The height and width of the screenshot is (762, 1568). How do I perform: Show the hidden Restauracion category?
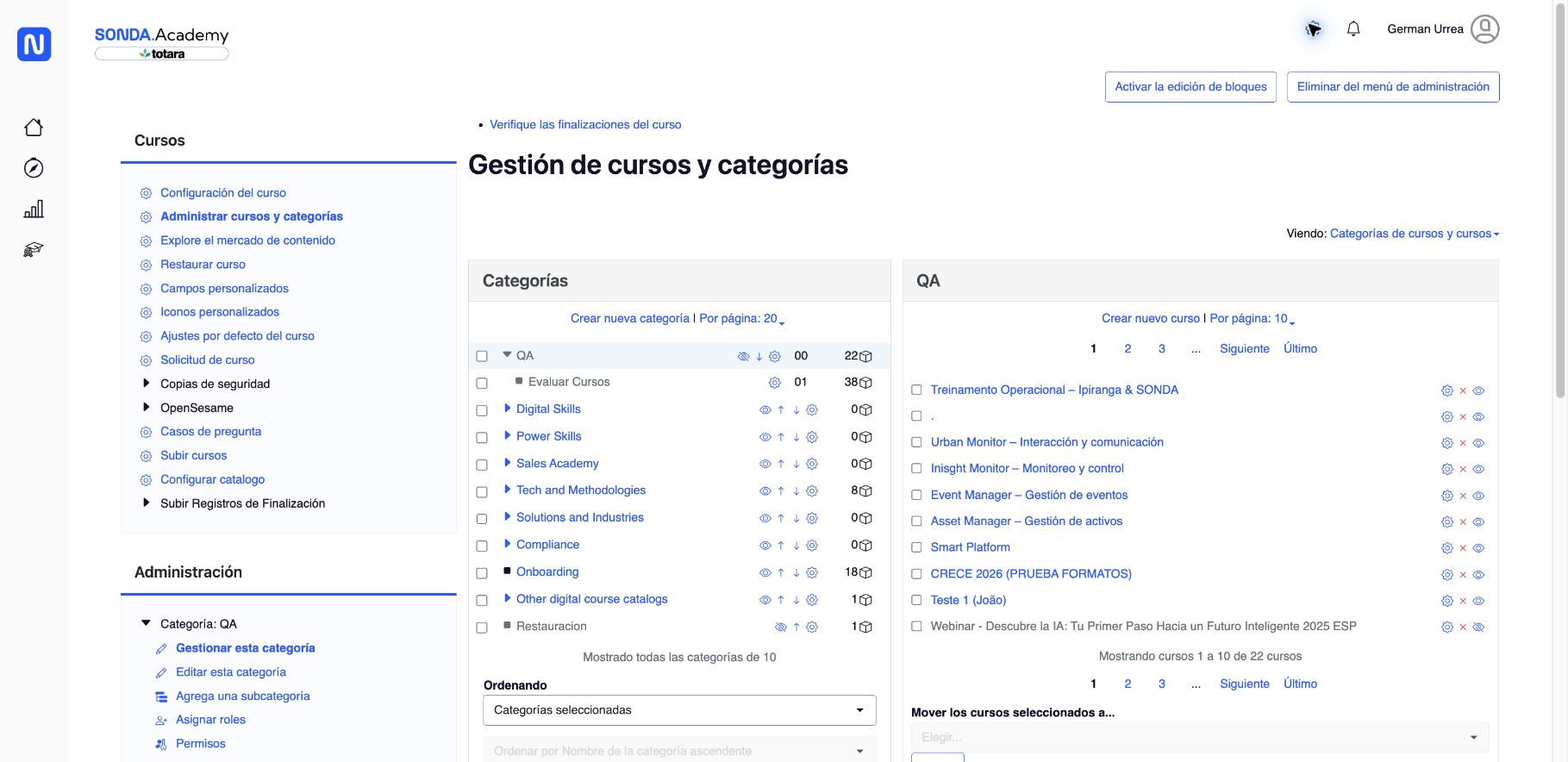(781, 628)
